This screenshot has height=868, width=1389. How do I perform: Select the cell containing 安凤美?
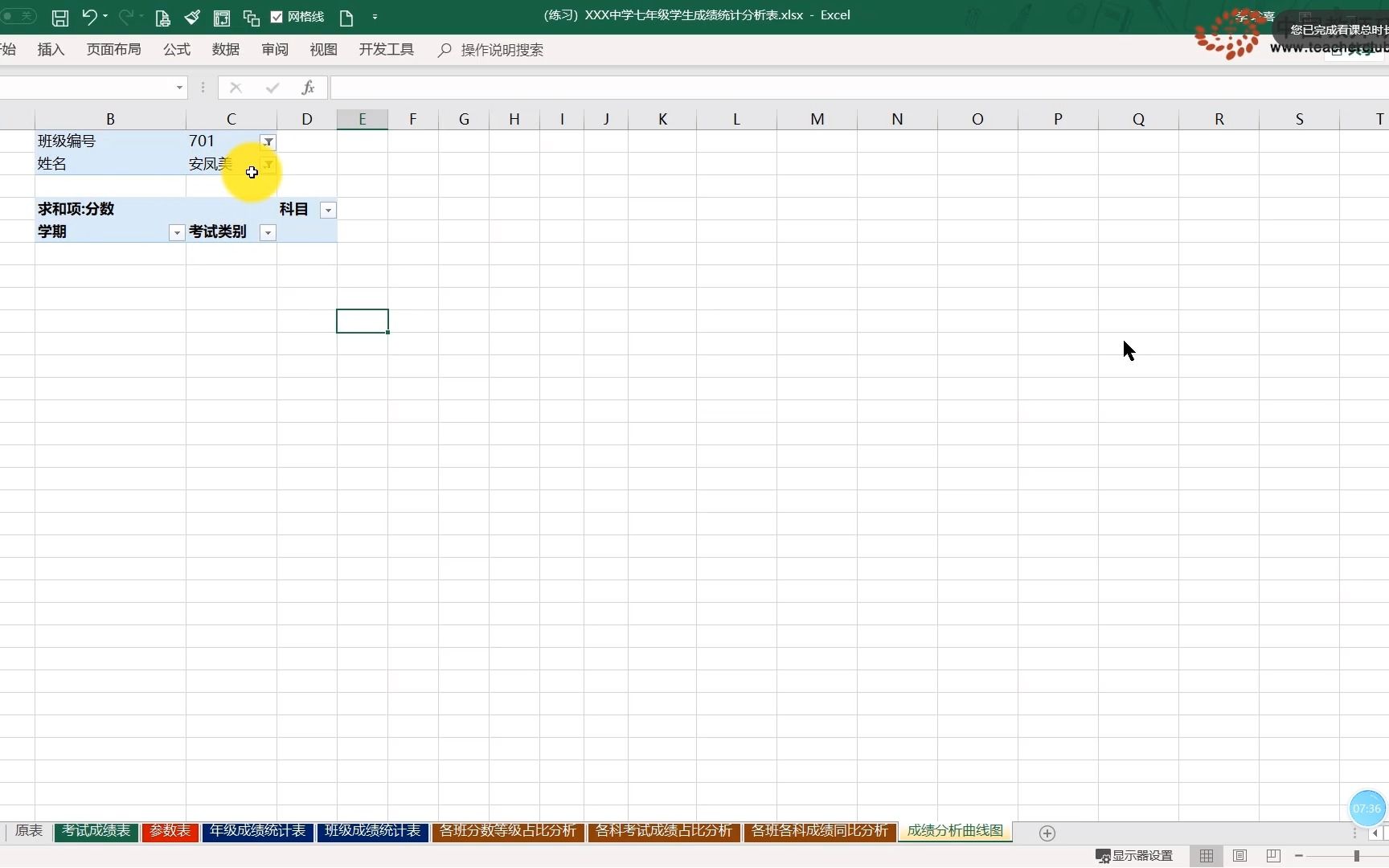pos(231,164)
